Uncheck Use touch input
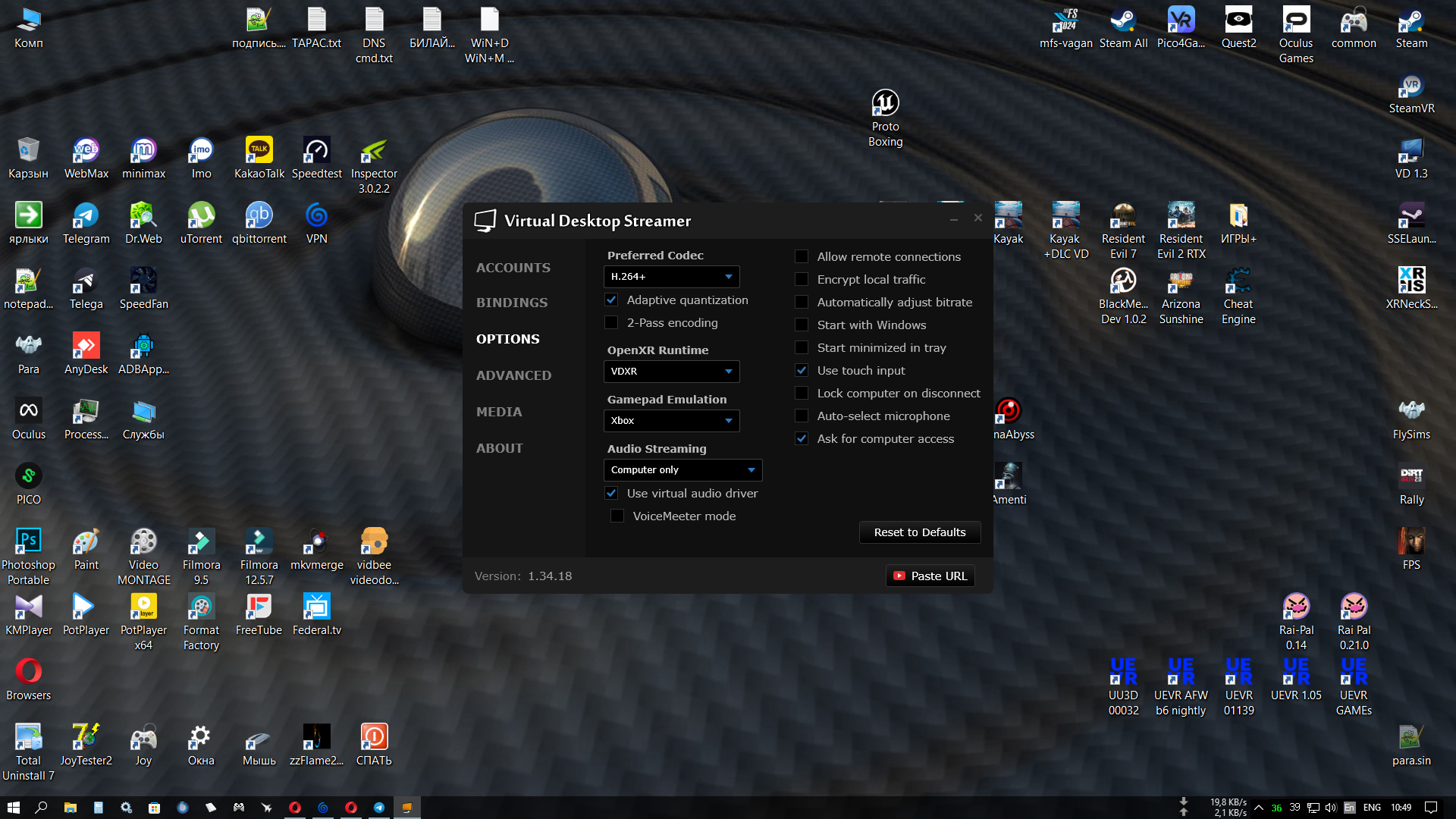 coord(802,371)
